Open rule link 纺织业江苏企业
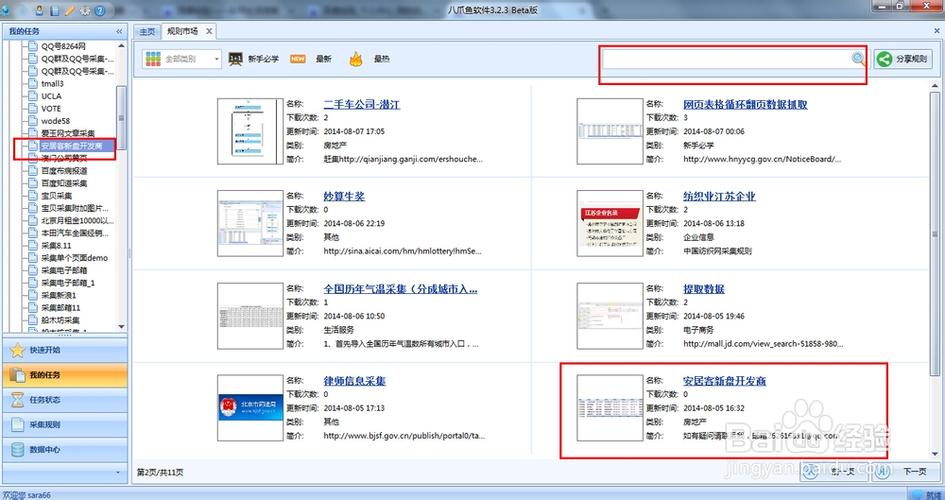Image resolution: width=945 pixels, height=500 pixels. [x=719, y=196]
